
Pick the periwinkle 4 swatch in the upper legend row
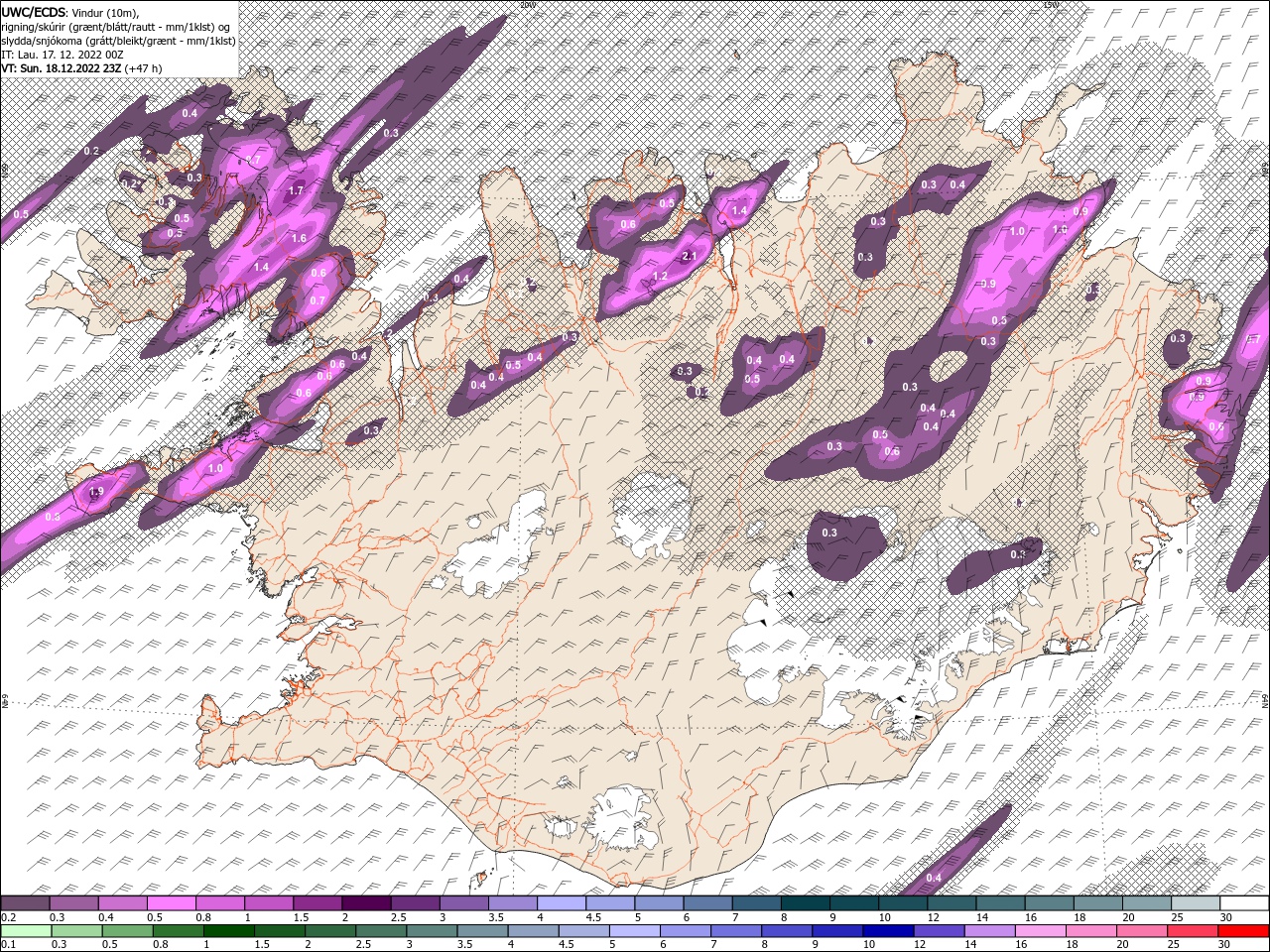point(562,903)
